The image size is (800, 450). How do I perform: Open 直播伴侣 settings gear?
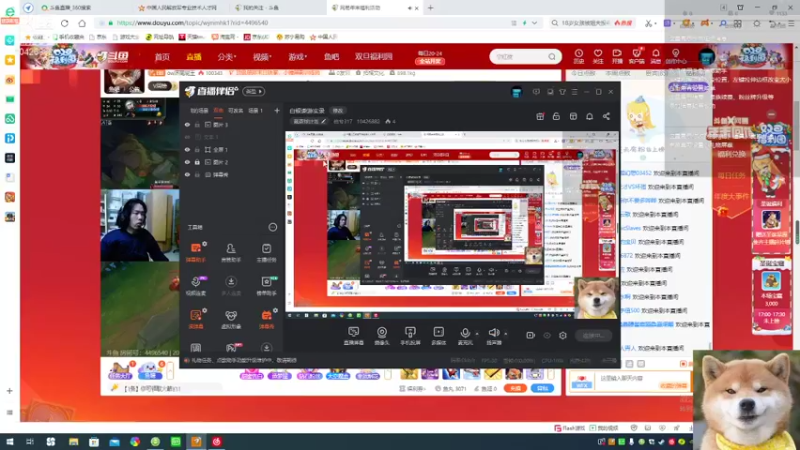pyautogui.click(x=563, y=335)
